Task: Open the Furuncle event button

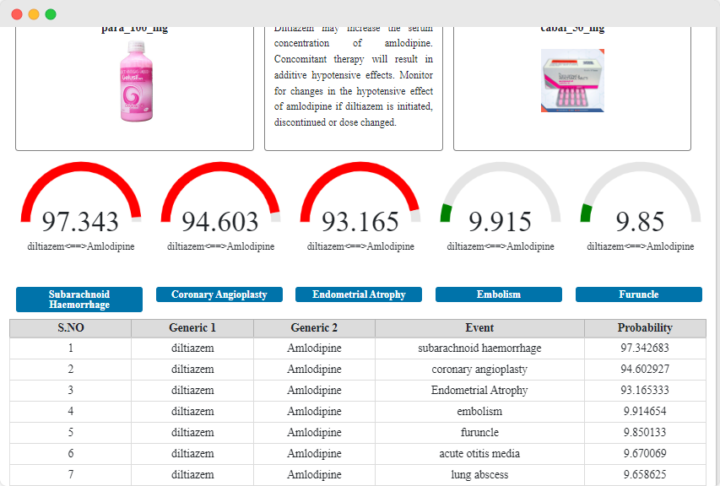Action: pyautogui.click(x=638, y=295)
